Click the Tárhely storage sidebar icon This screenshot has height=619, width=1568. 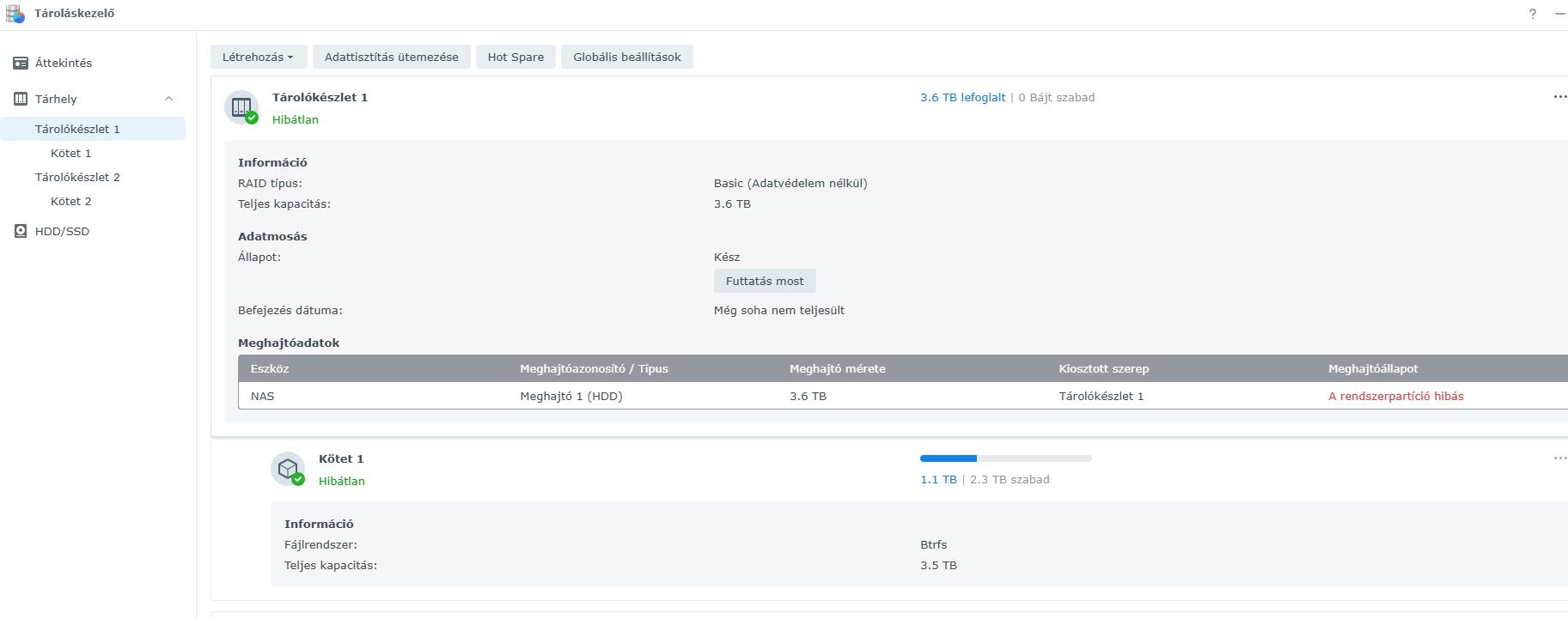click(x=21, y=100)
